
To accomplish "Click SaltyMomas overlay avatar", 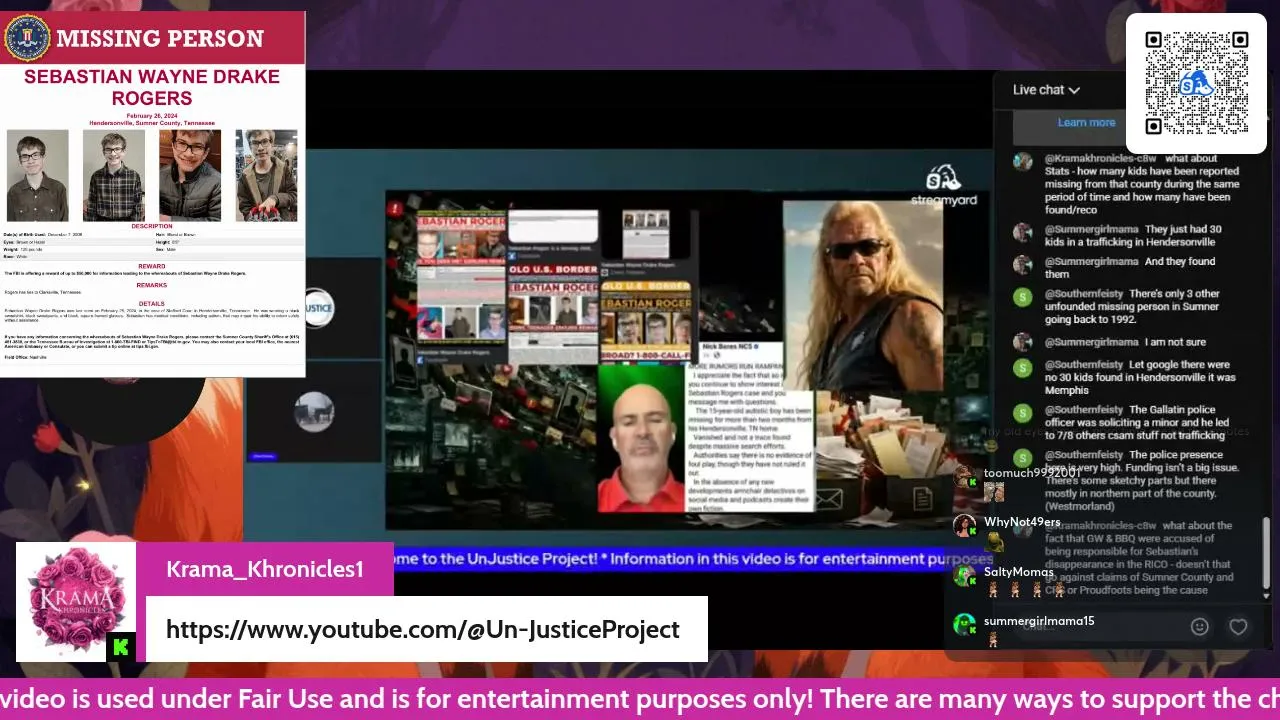I will tap(964, 576).
